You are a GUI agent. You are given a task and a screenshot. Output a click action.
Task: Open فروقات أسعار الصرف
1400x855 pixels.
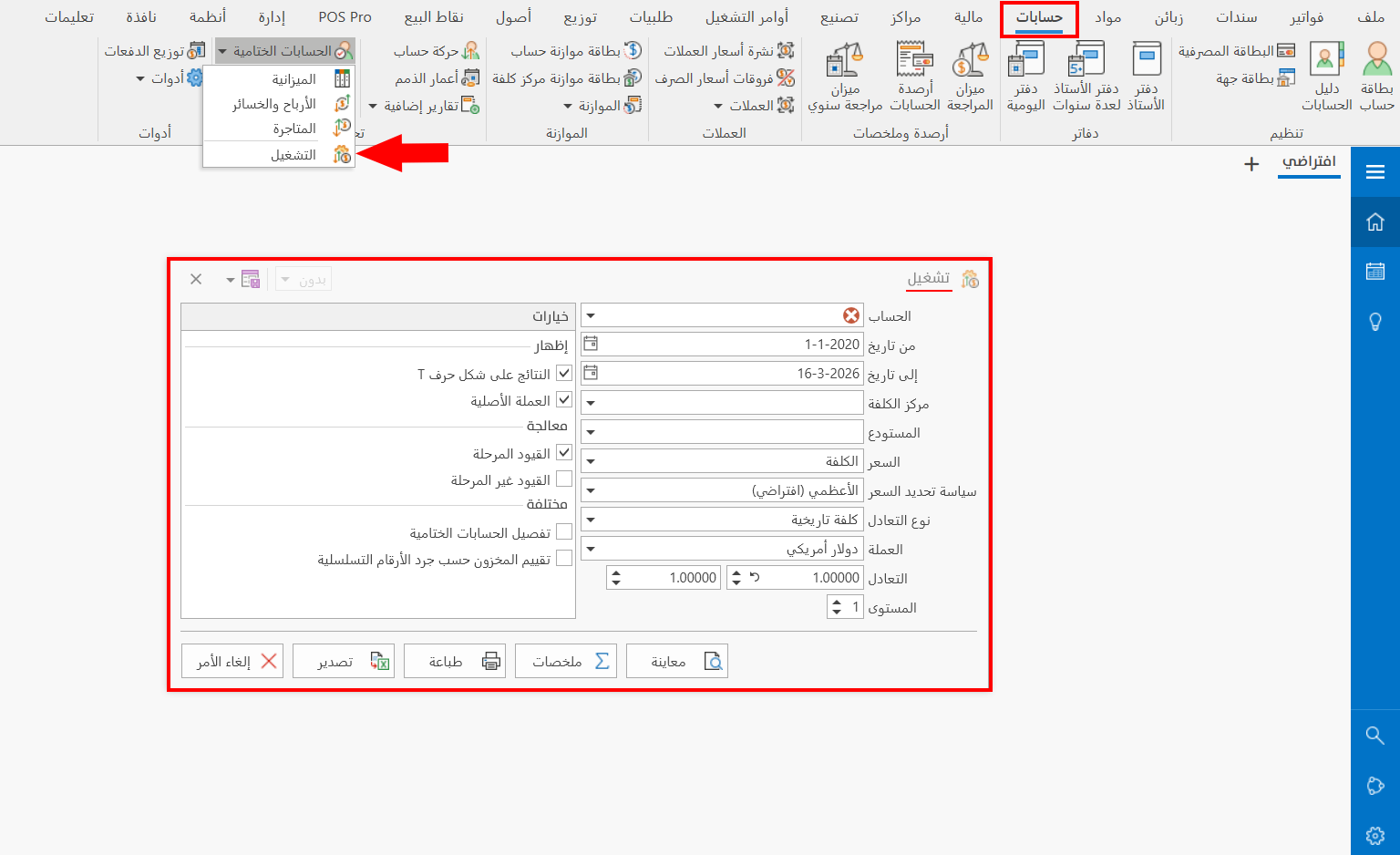click(725, 78)
